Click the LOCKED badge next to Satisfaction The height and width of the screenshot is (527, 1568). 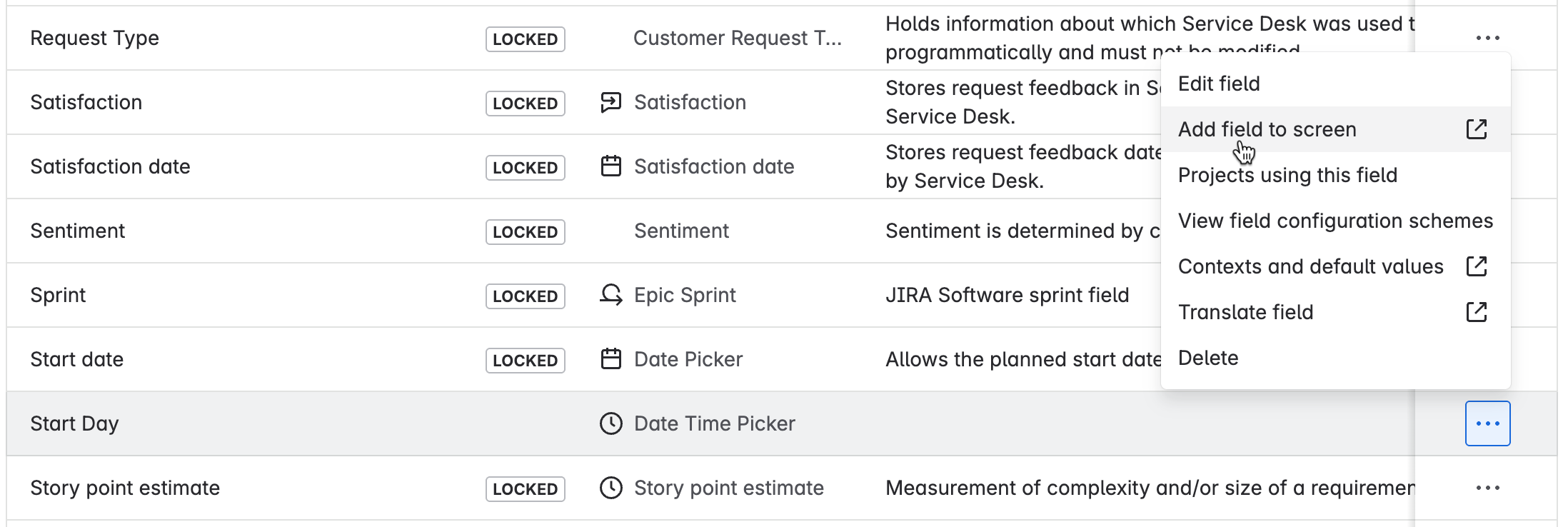point(525,103)
